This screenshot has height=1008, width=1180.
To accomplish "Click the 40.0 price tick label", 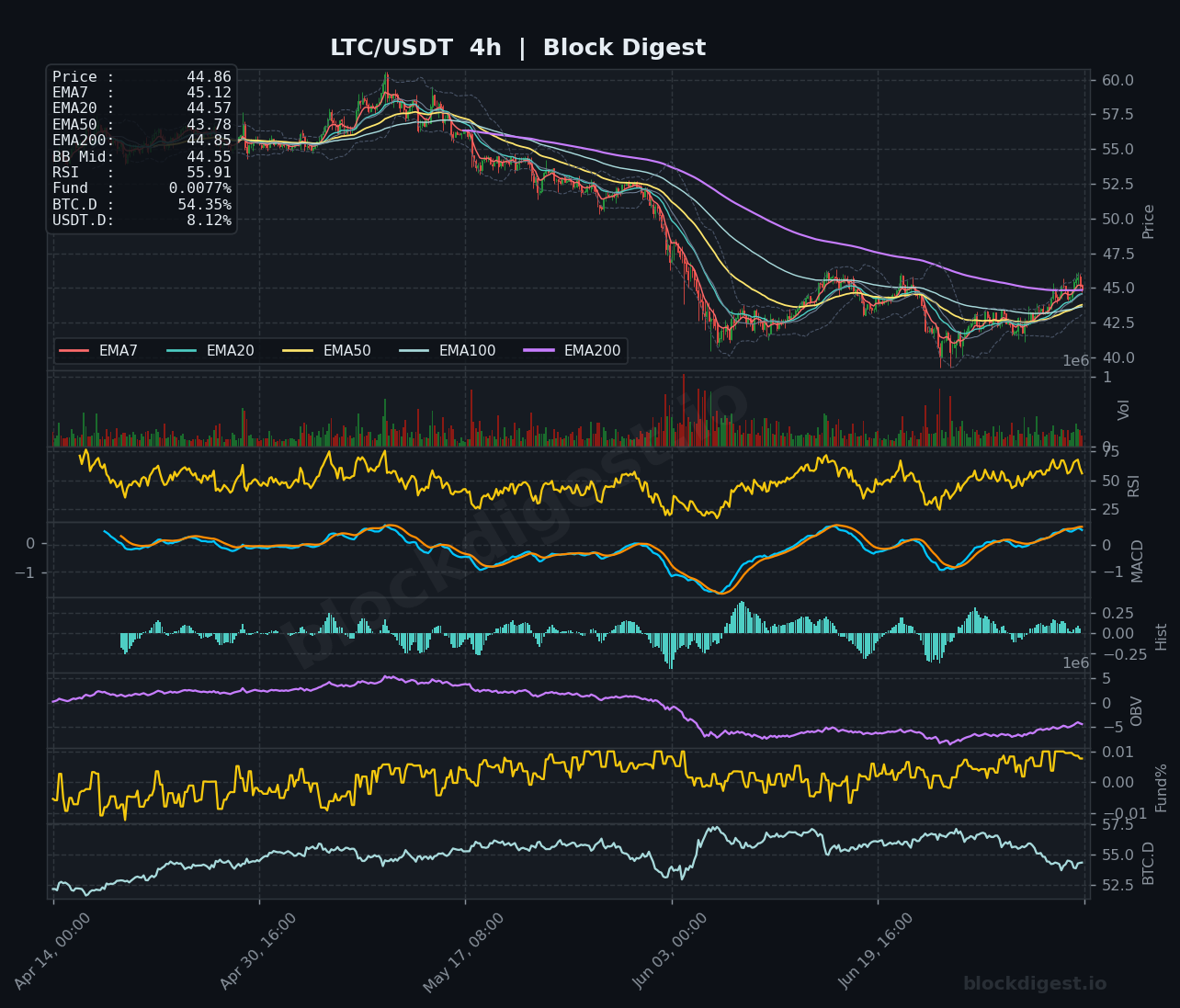I will (x=1117, y=357).
